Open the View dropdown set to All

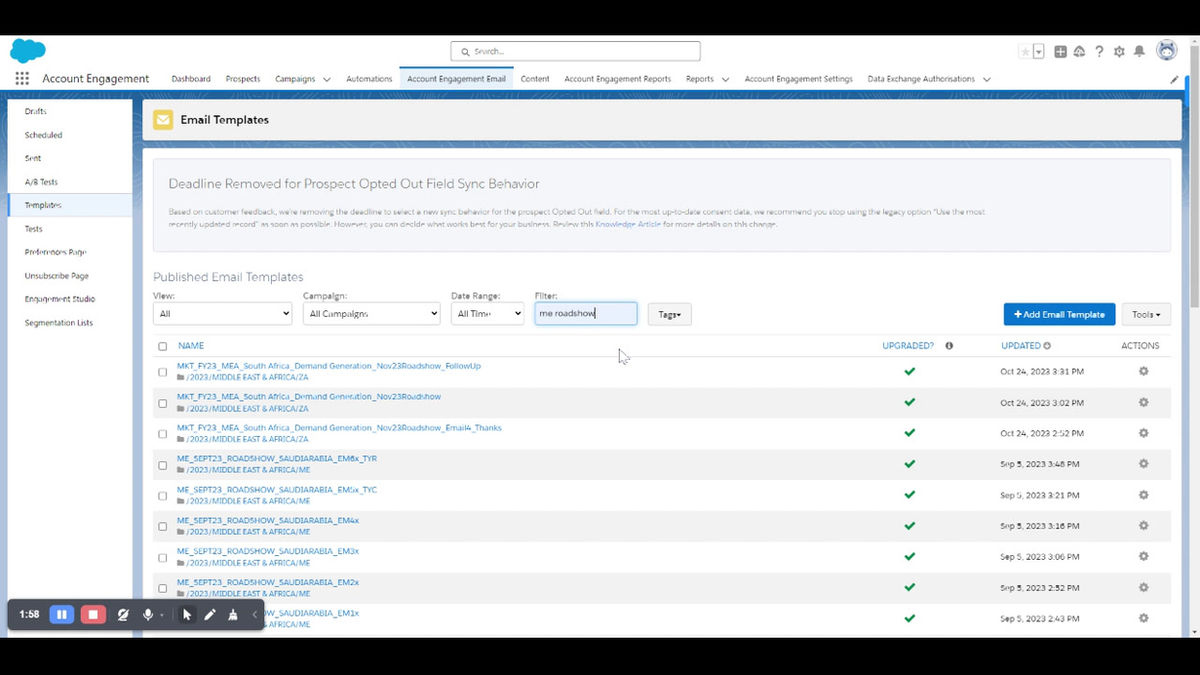coord(222,313)
